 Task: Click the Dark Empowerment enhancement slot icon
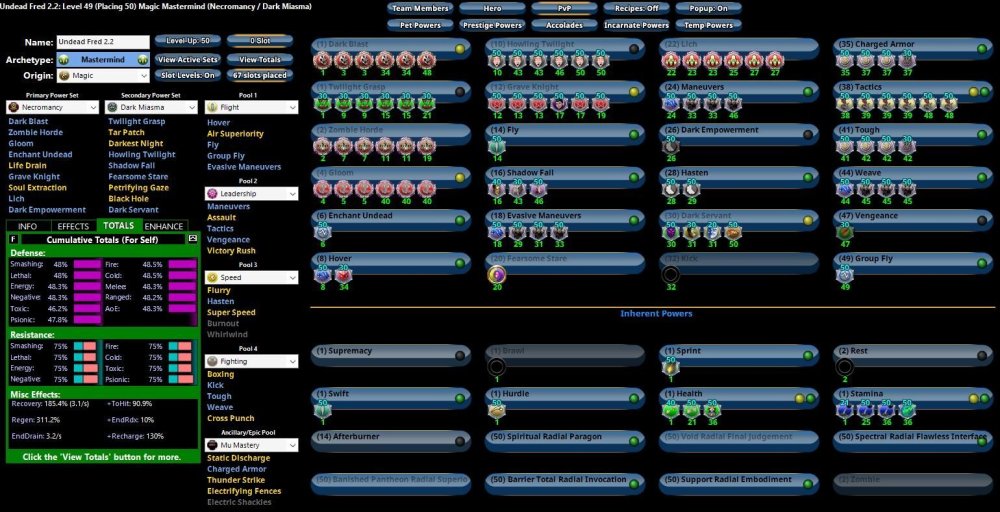670,146
